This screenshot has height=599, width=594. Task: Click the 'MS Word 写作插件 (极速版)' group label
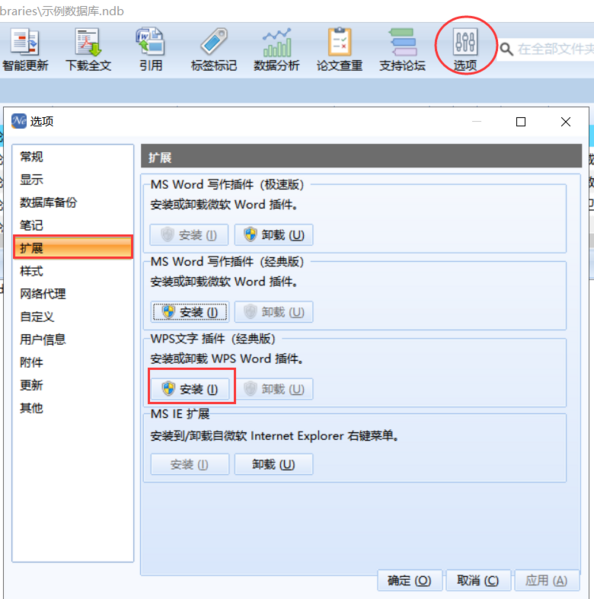tap(227, 185)
